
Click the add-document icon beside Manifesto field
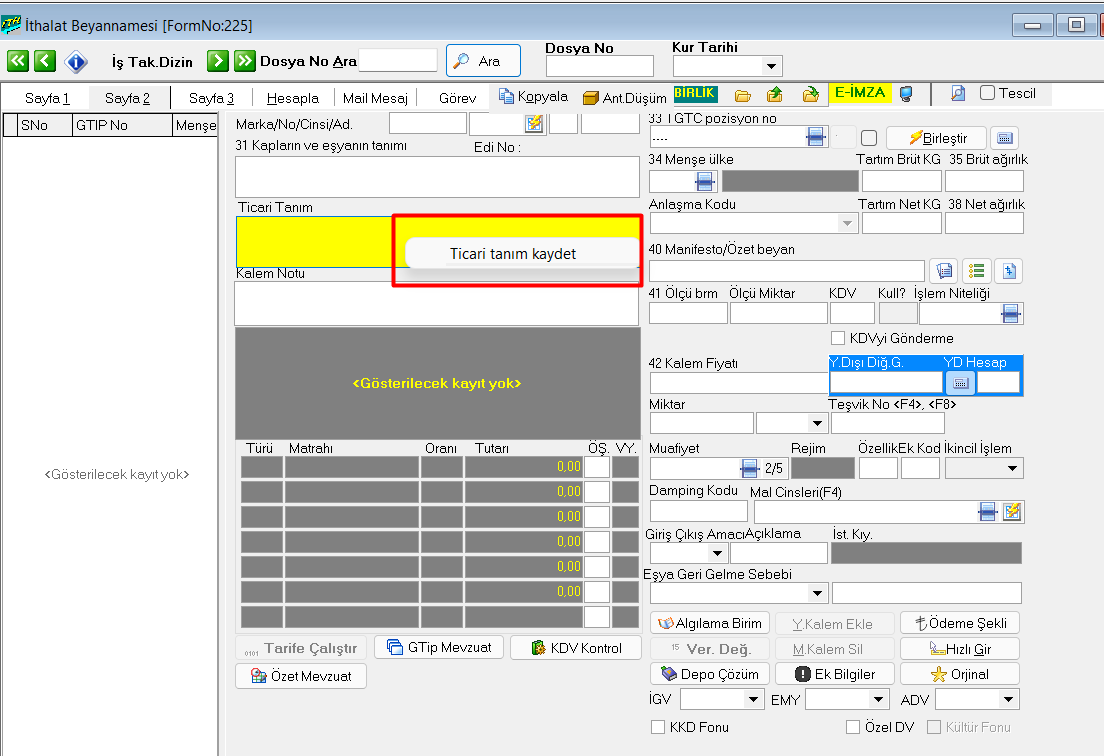[1010, 271]
